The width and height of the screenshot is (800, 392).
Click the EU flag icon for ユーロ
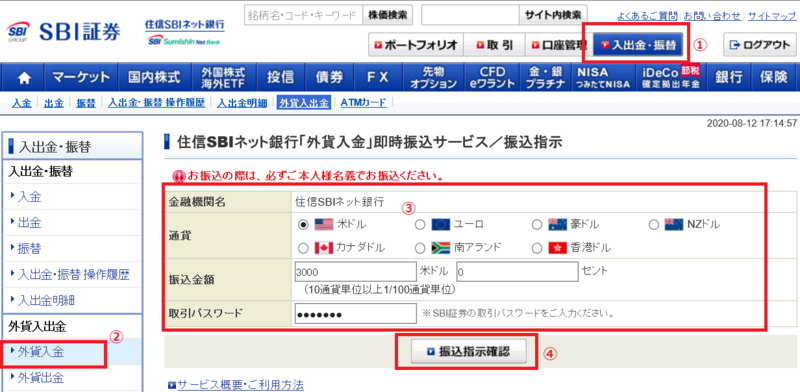tap(440, 224)
